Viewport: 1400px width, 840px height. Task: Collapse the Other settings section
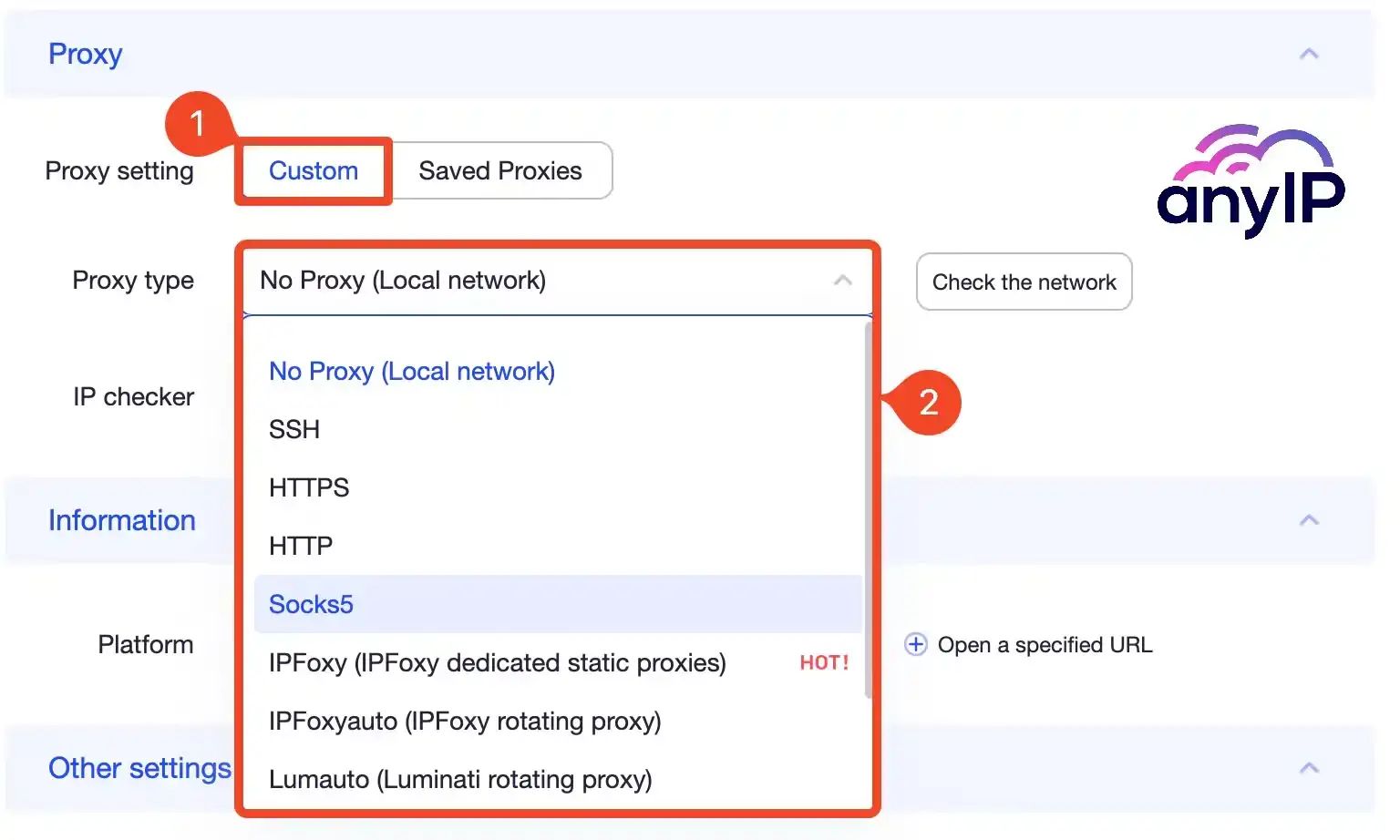[1310, 768]
